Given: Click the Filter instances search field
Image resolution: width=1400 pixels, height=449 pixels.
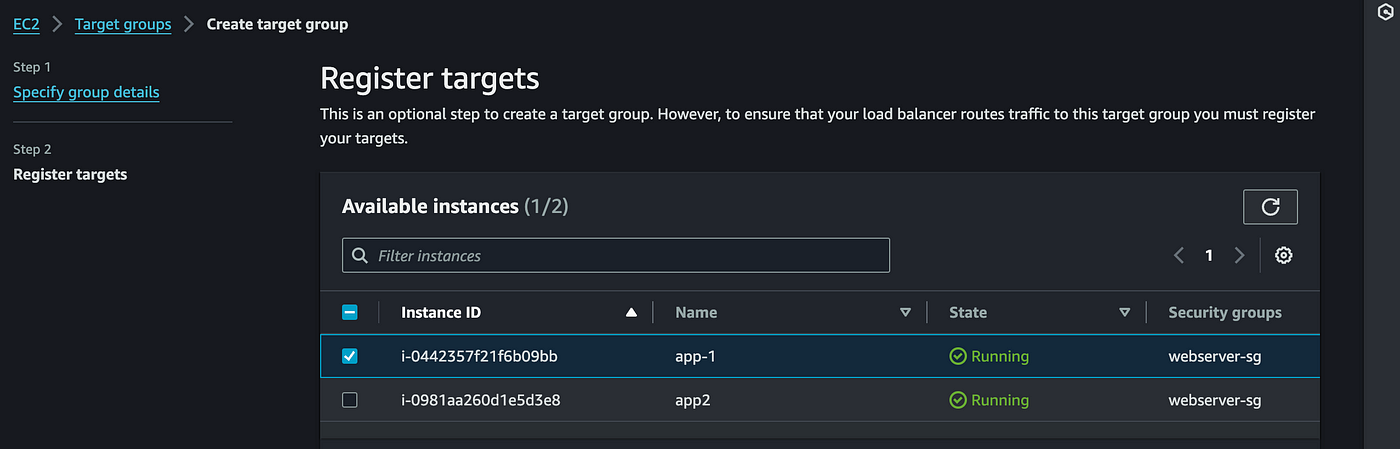Looking at the screenshot, I should tap(616, 255).
